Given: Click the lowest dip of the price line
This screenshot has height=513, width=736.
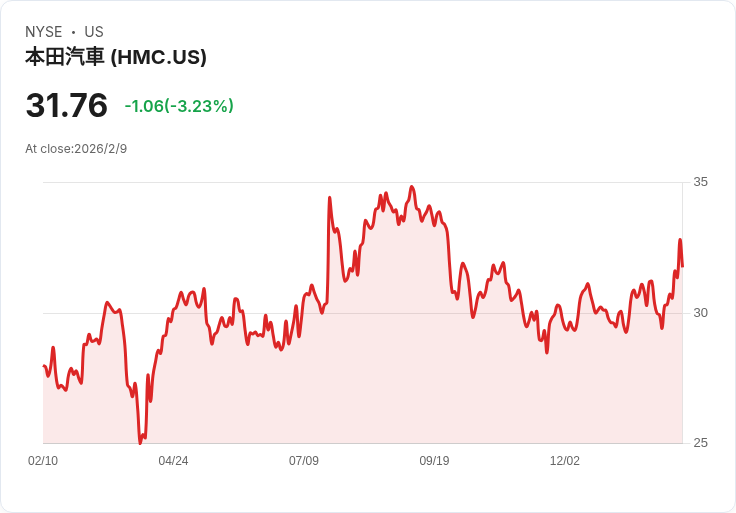Looking at the screenshot, I should pos(140,443).
